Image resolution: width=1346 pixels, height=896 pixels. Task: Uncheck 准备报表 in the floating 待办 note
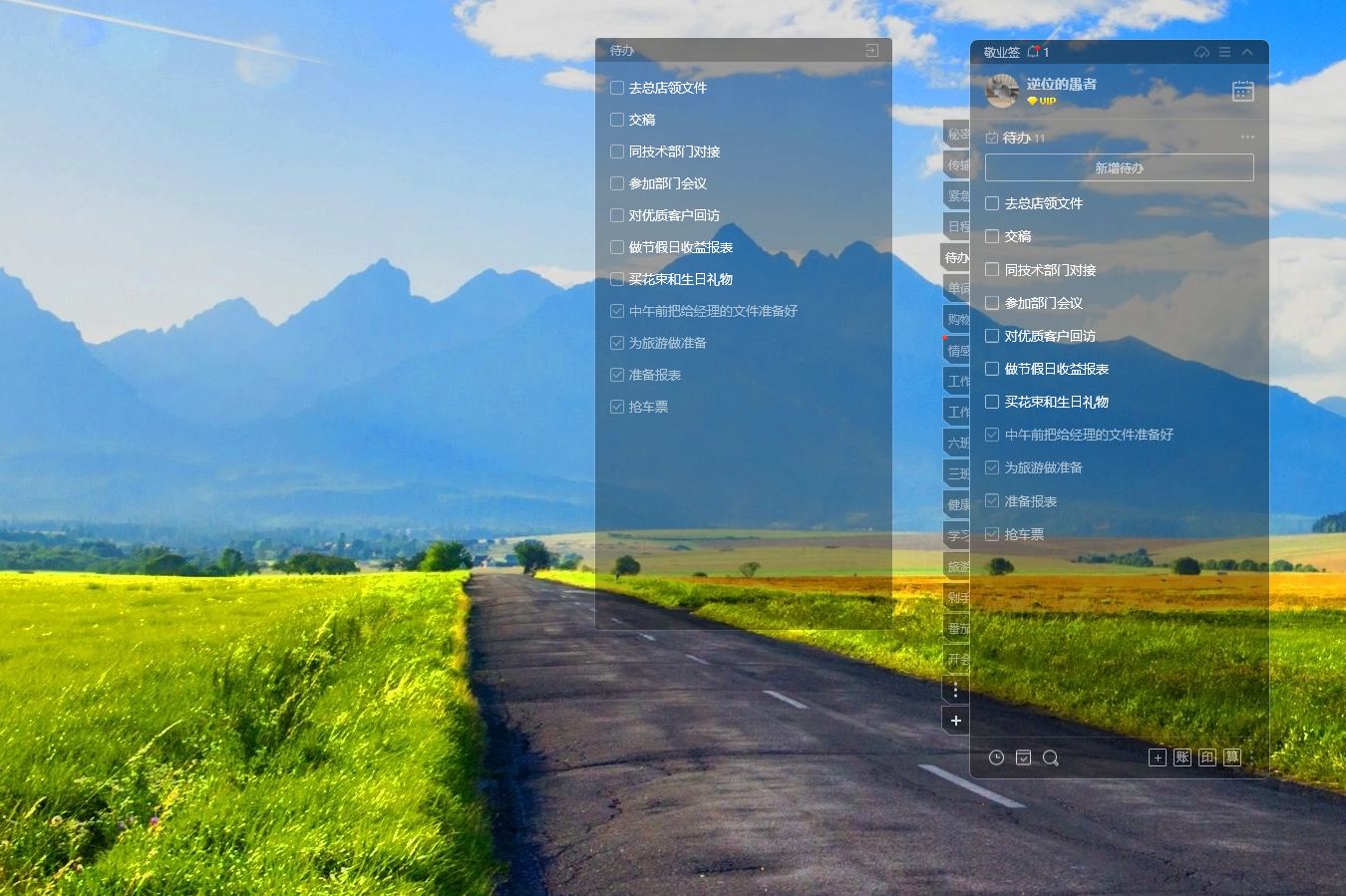[617, 375]
